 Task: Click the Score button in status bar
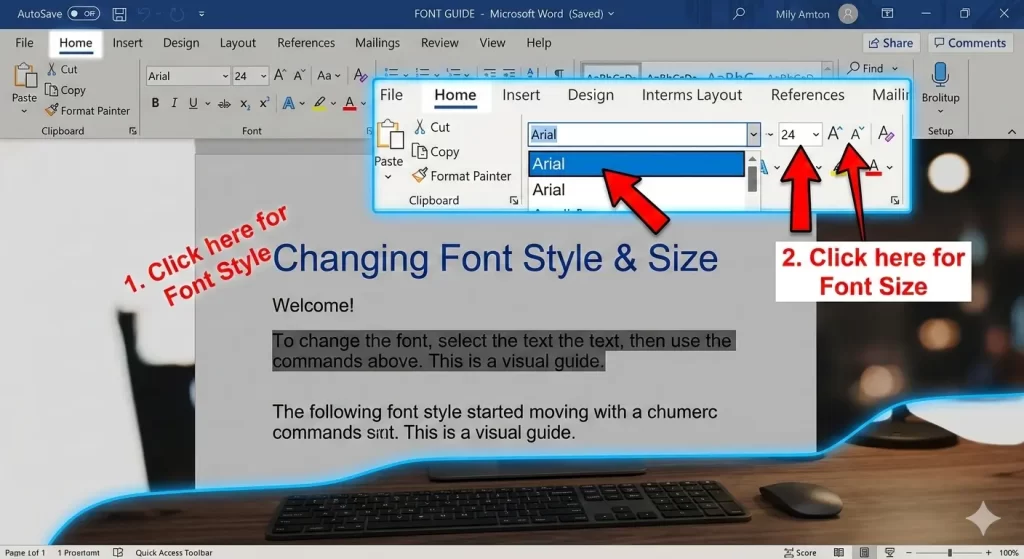point(800,552)
